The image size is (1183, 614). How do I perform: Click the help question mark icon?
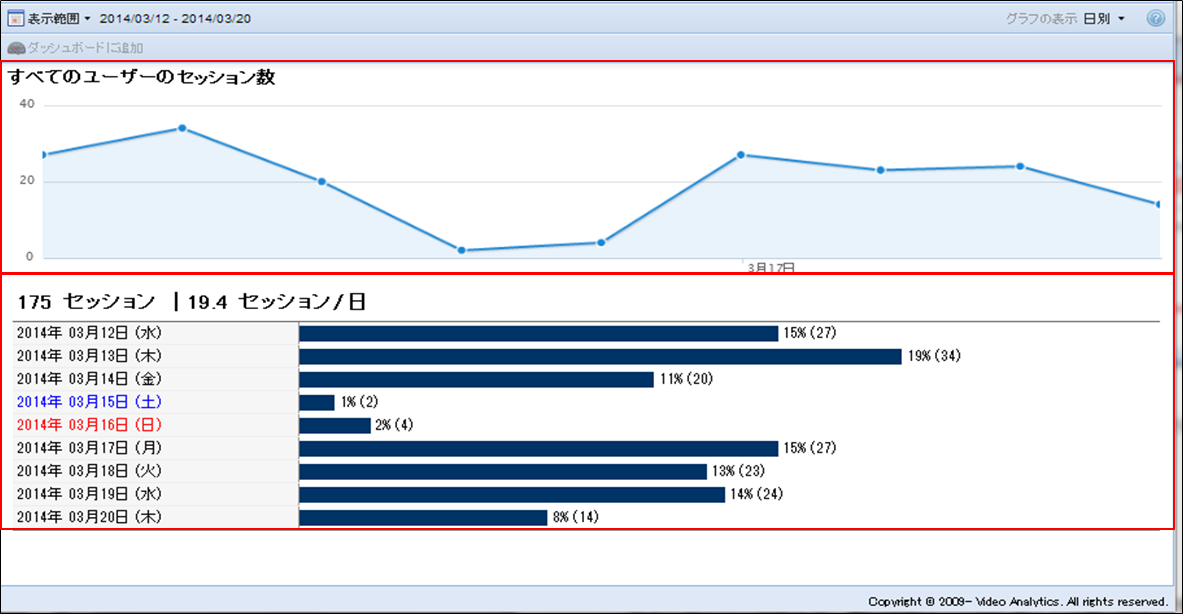point(1156,19)
